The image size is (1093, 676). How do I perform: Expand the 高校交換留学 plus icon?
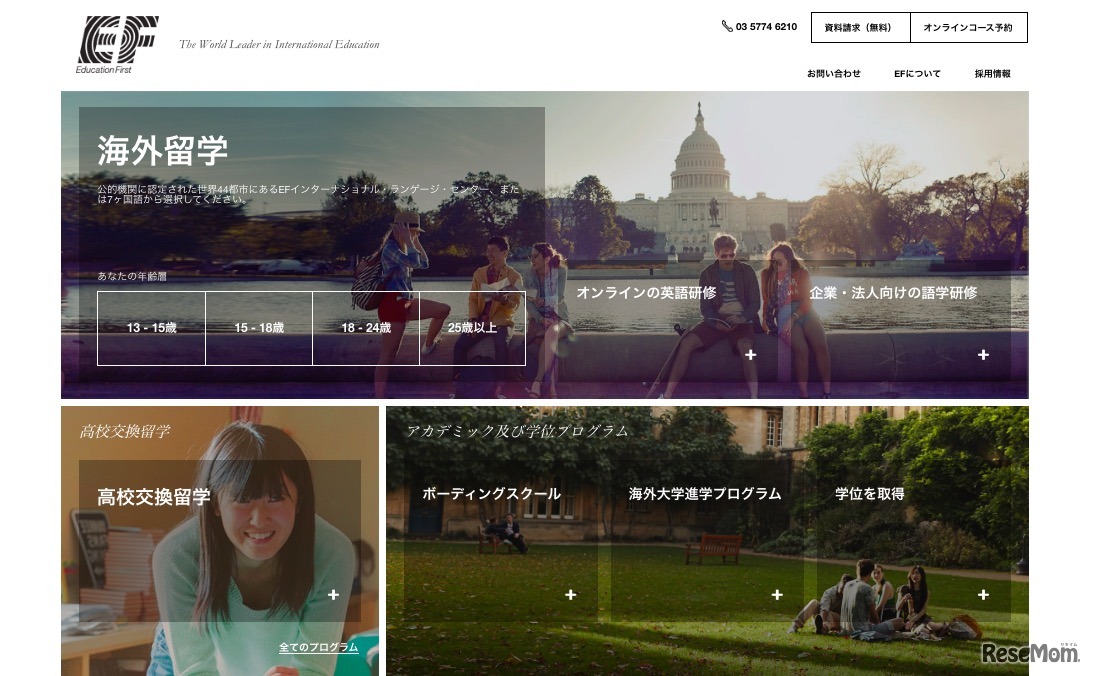tap(333, 595)
